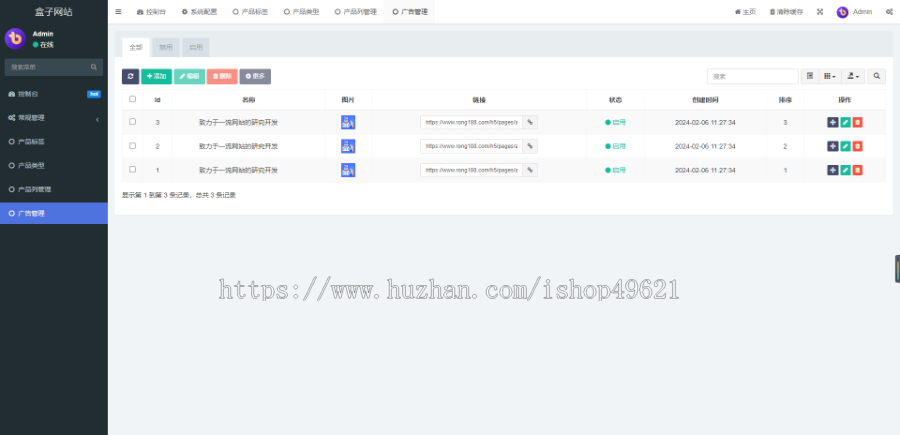This screenshot has height=435, width=900.
Task: Tick the checkbox for row Id 3
Action: tap(133, 122)
